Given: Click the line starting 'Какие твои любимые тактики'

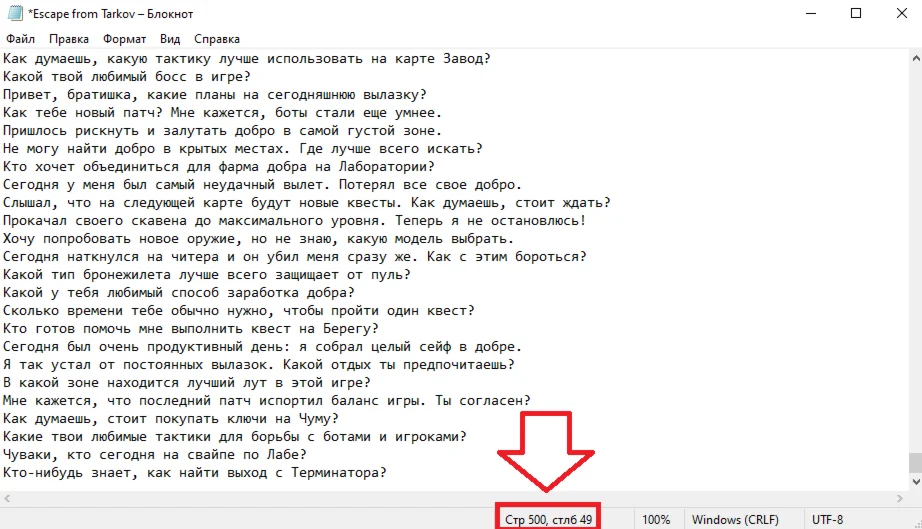Looking at the screenshot, I should point(235,437).
